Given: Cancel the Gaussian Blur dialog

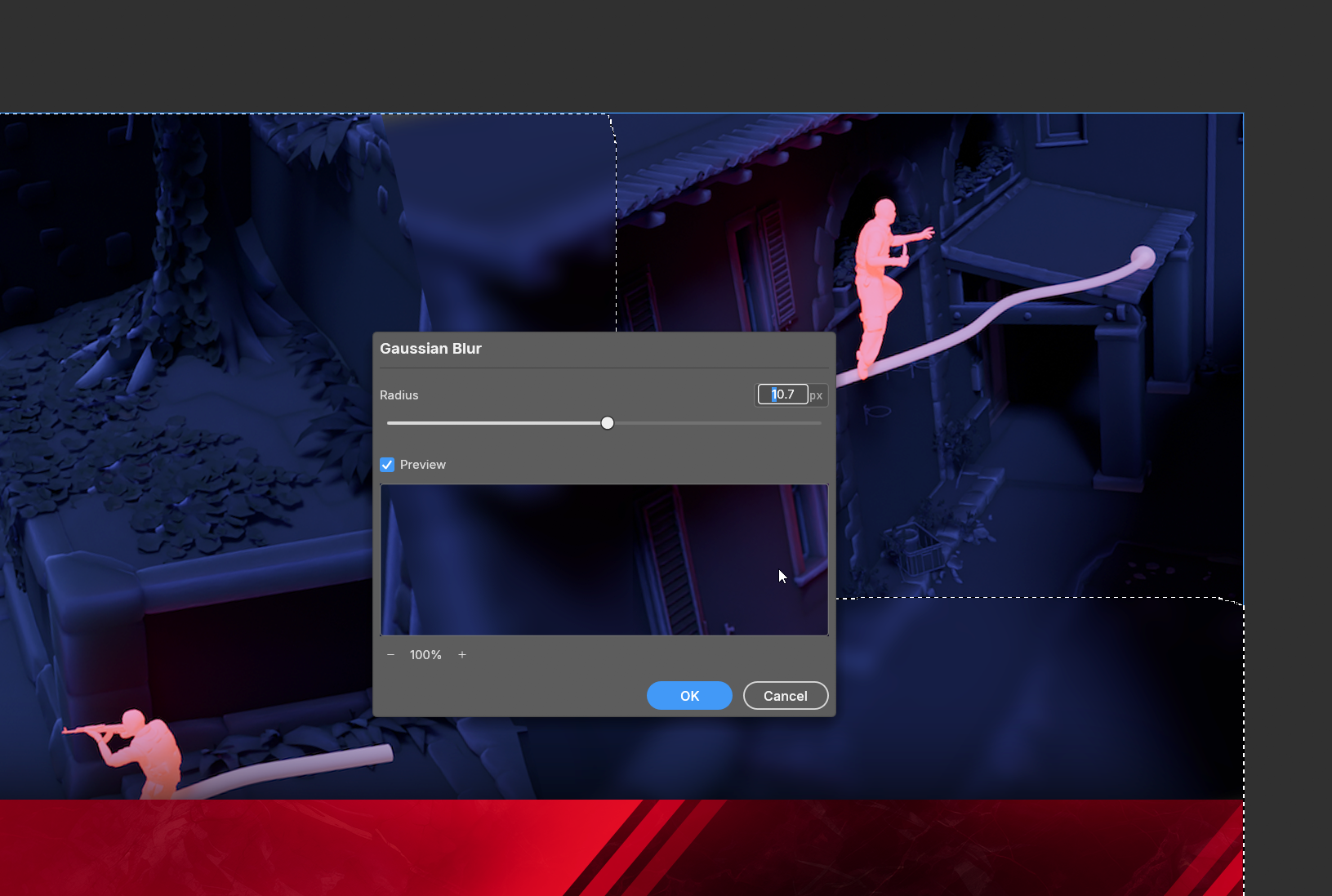Looking at the screenshot, I should point(786,696).
